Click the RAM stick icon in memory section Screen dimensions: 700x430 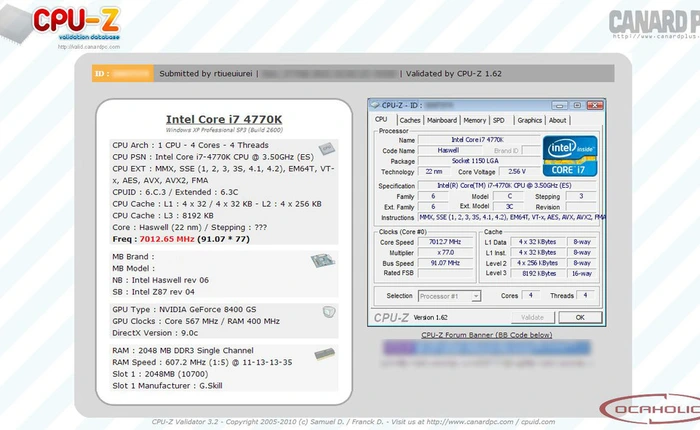[327, 354]
